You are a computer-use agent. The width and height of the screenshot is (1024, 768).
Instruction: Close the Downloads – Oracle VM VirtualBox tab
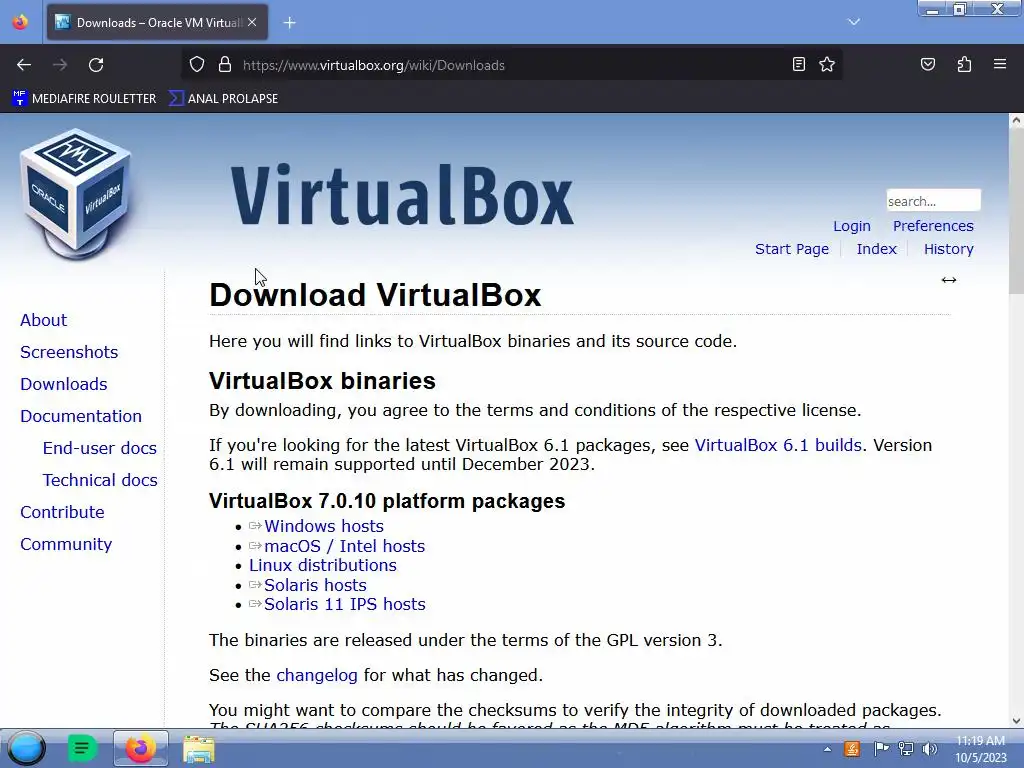tap(252, 22)
